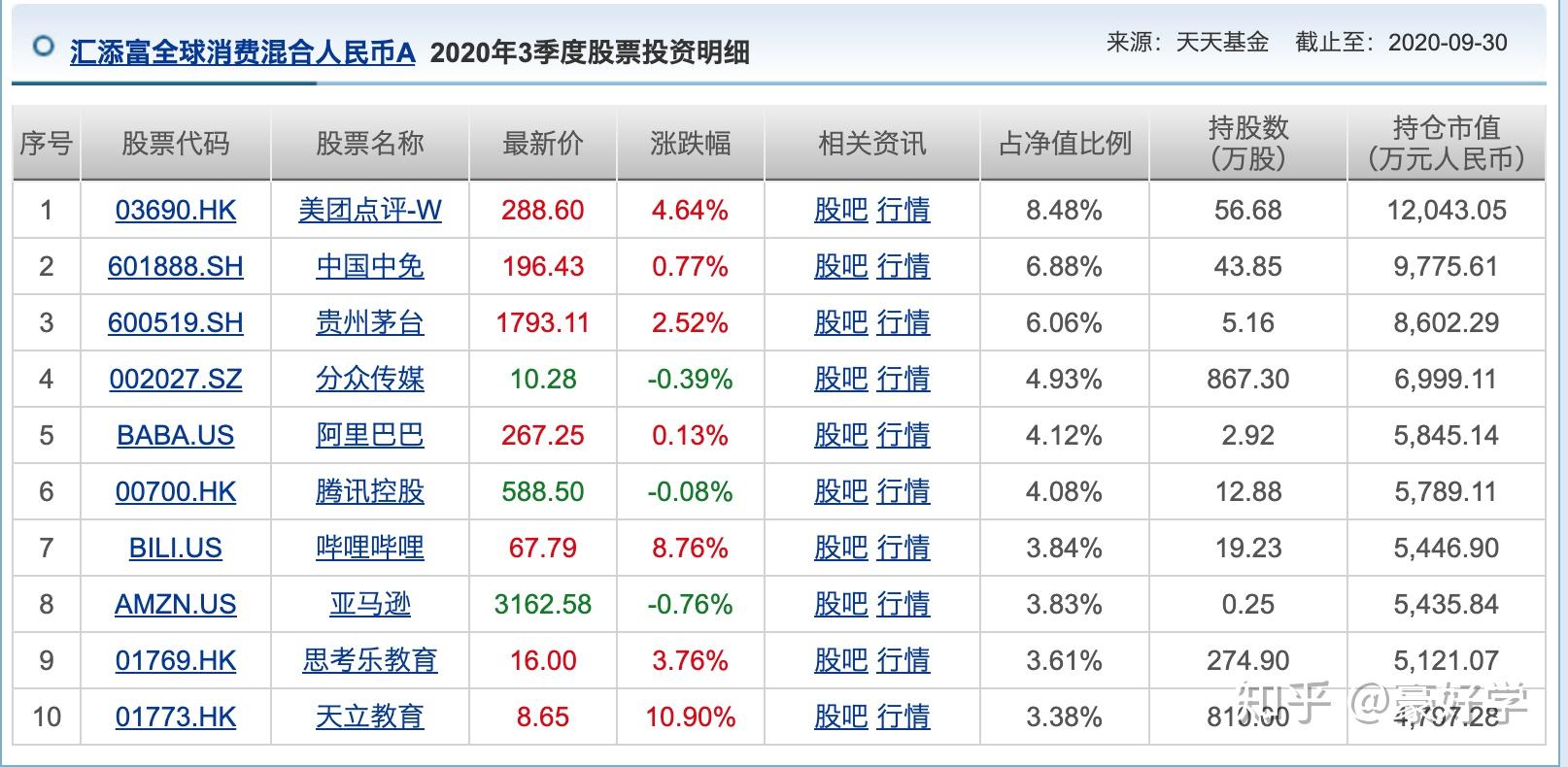Open 行情 quotes for 阿里巴巴
1568x767 pixels.
[x=904, y=436]
